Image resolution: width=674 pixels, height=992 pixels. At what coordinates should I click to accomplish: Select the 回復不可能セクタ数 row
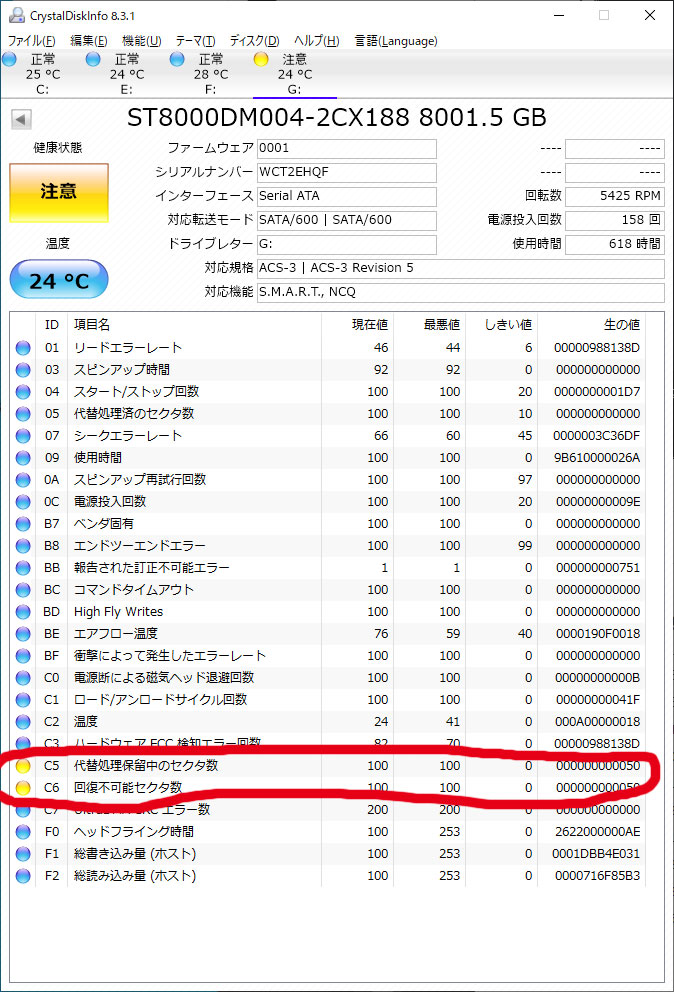(328, 788)
